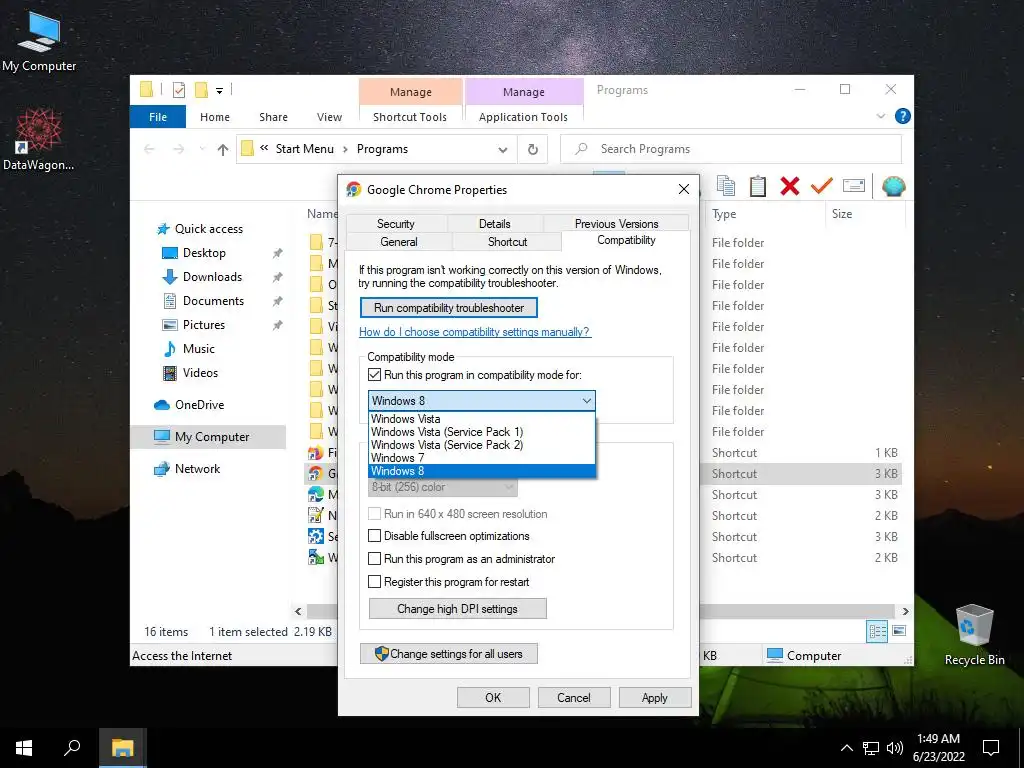Click scroll right arrow in Explorer
Image resolution: width=1024 pixels, height=768 pixels.
click(x=905, y=611)
